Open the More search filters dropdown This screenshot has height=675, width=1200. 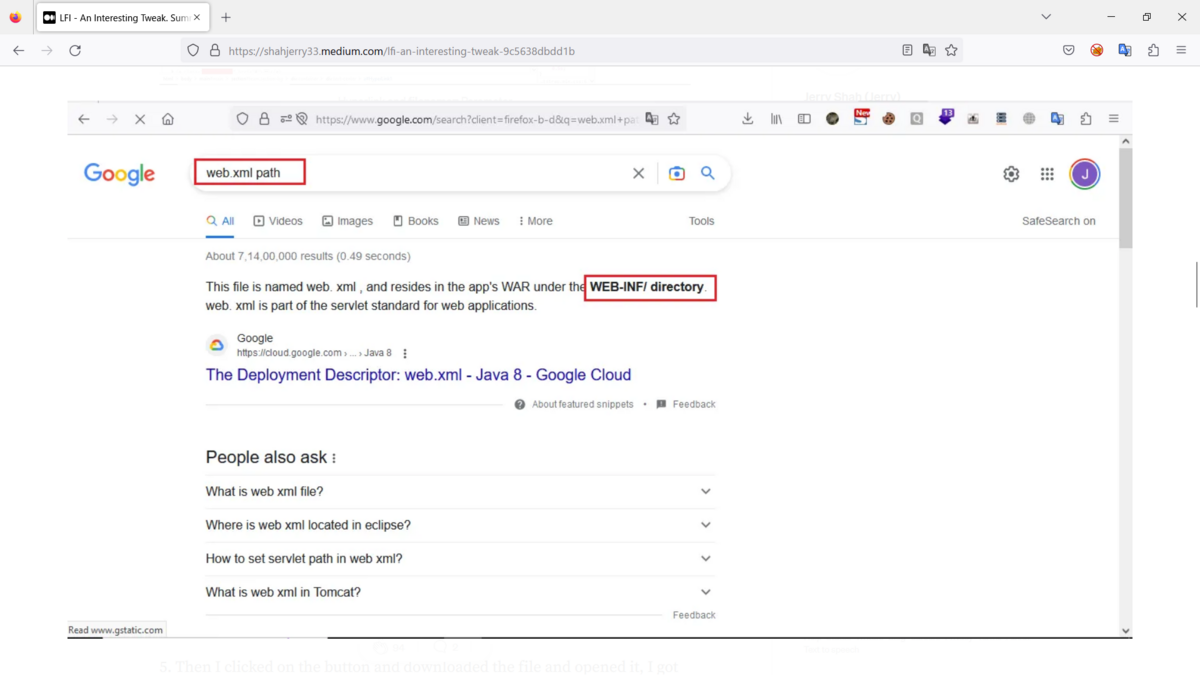click(535, 221)
